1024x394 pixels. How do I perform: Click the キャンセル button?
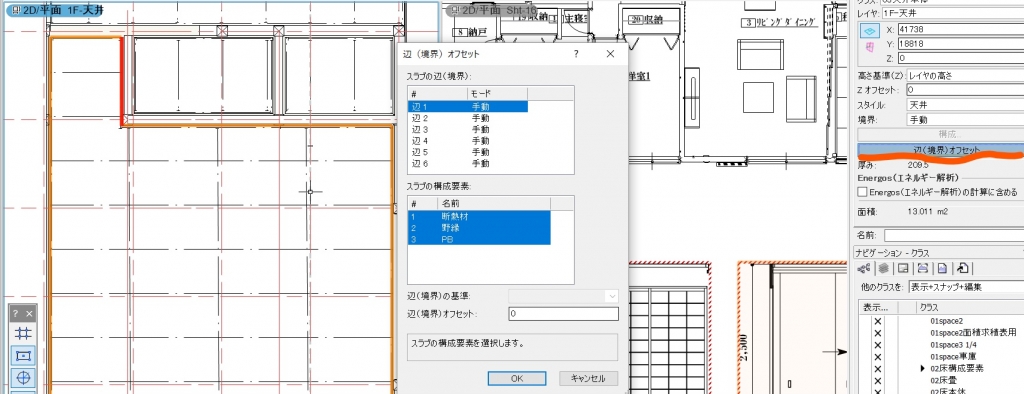click(x=588, y=378)
